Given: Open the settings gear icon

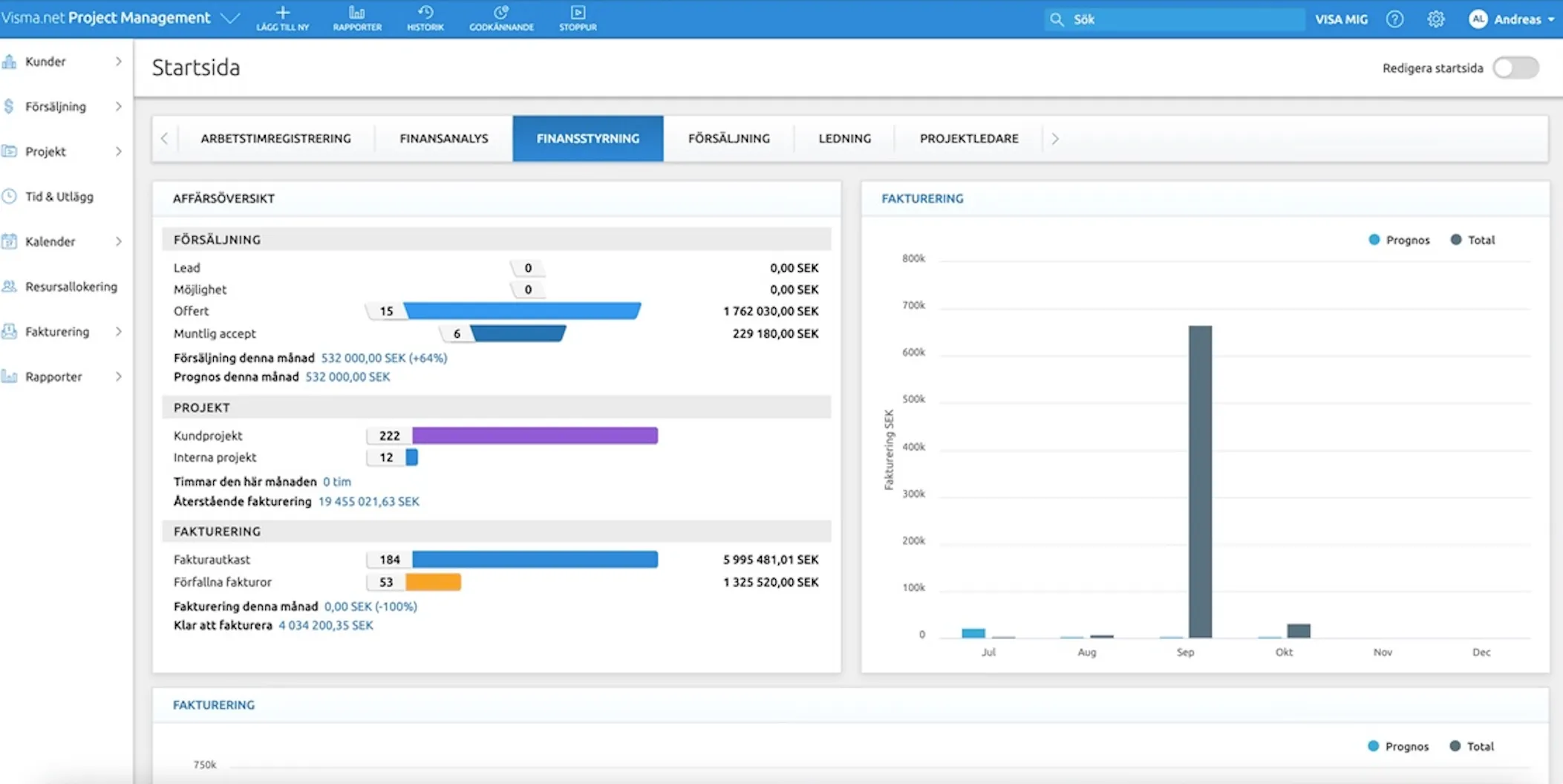Looking at the screenshot, I should coord(1436,19).
